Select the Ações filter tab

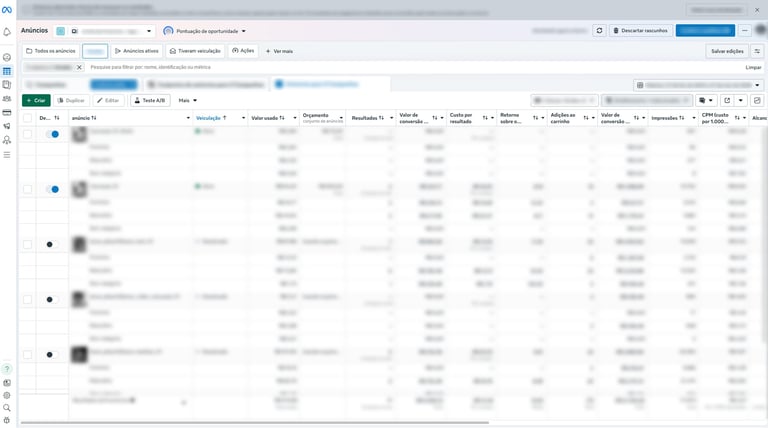click(x=243, y=51)
